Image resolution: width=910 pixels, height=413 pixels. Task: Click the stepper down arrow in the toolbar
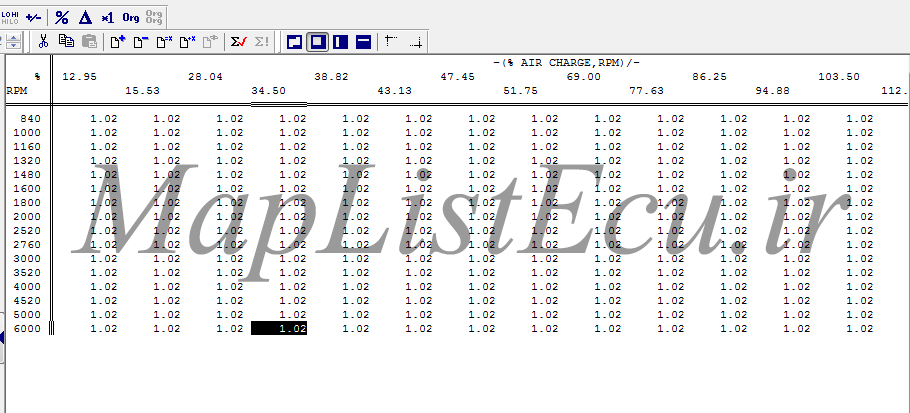(13, 45)
